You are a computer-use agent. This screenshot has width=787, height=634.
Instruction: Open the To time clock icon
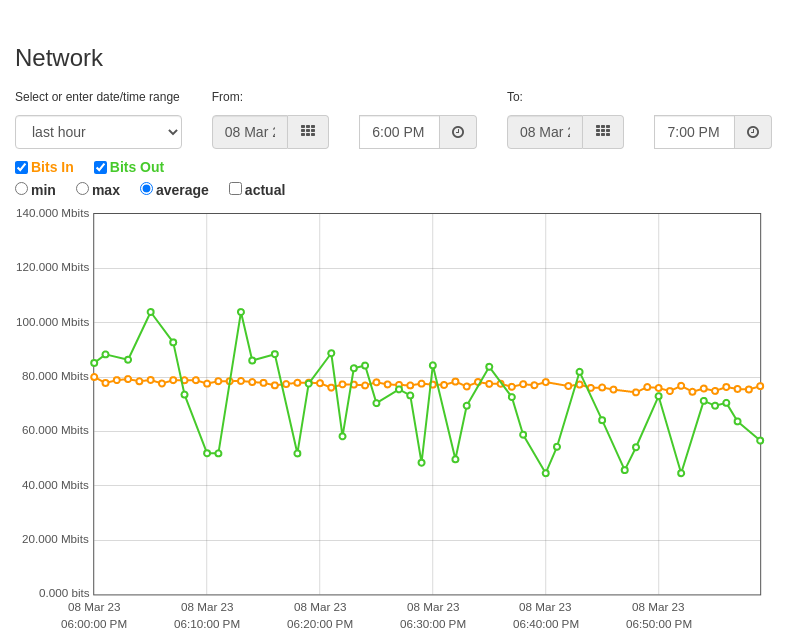point(753,132)
